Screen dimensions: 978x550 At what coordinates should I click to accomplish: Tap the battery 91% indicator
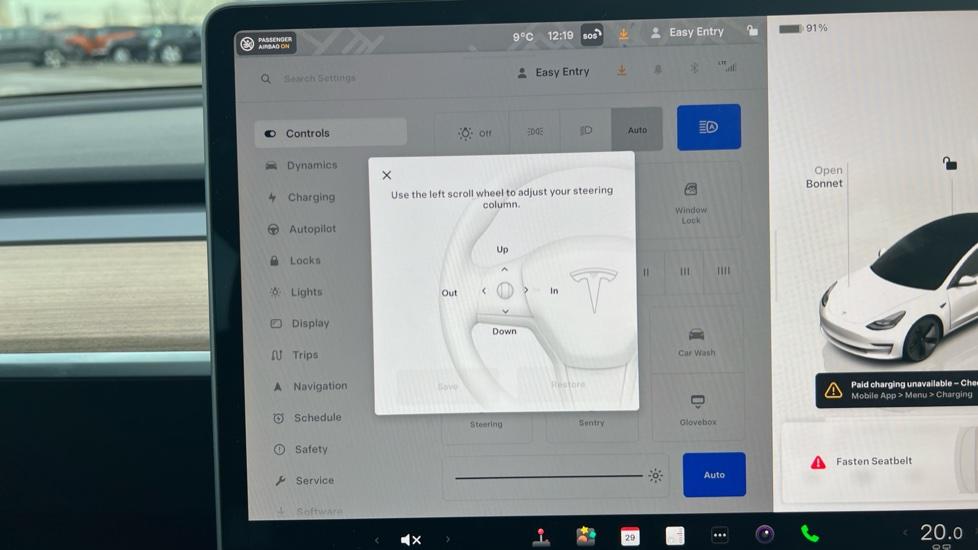[803, 28]
